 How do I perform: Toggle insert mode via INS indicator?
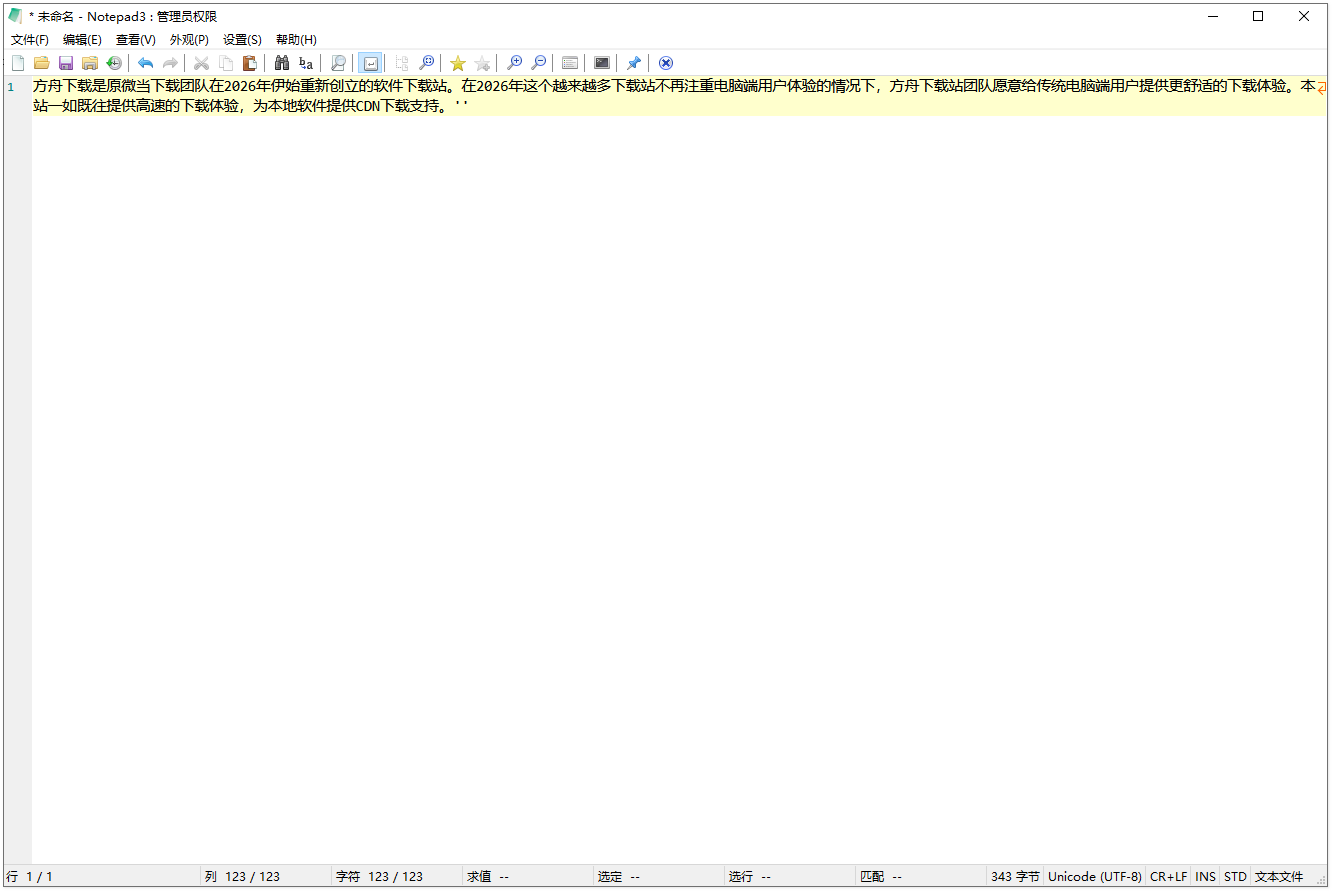coord(1205,876)
